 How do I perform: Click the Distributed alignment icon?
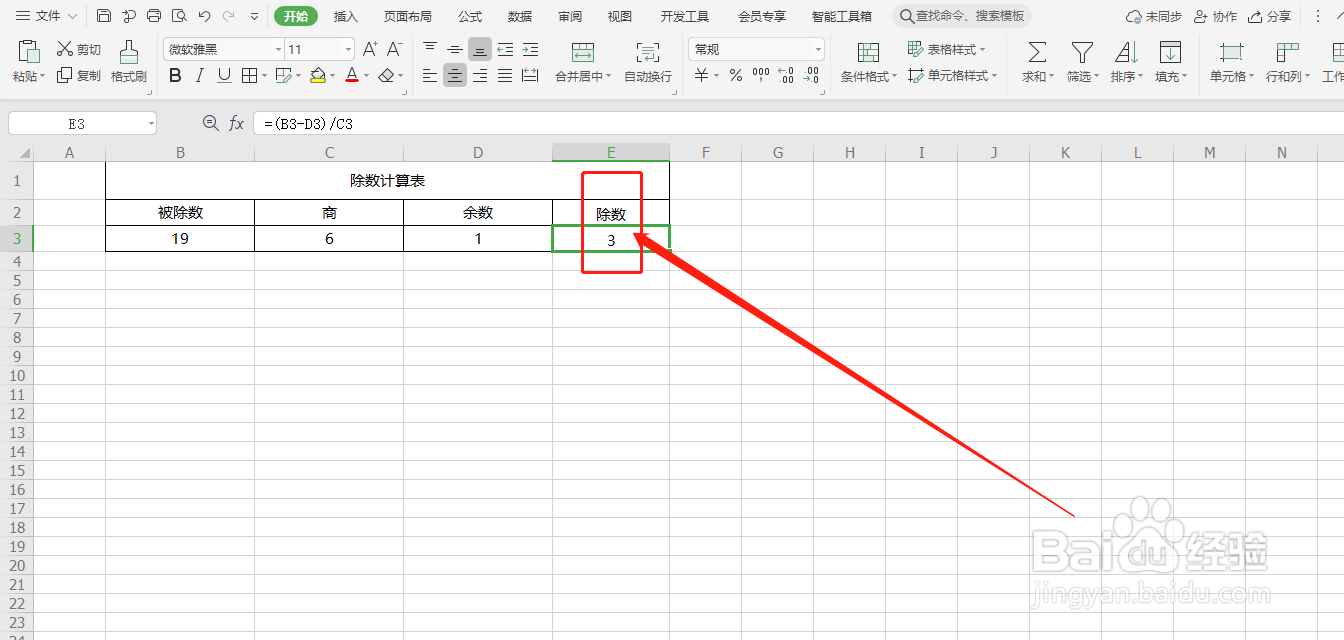point(530,75)
